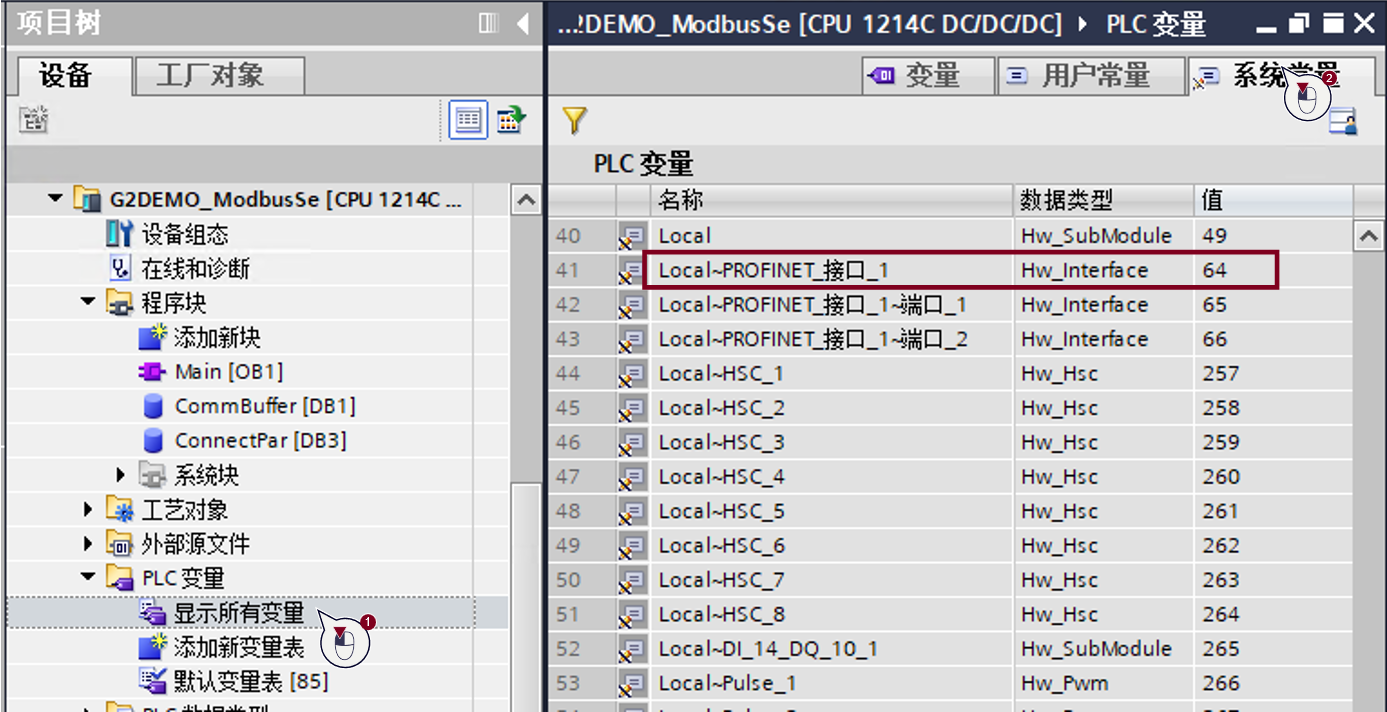This screenshot has width=1387, height=712.
Task: Expand the 系统块 folder
Action: (x=121, y=475)
